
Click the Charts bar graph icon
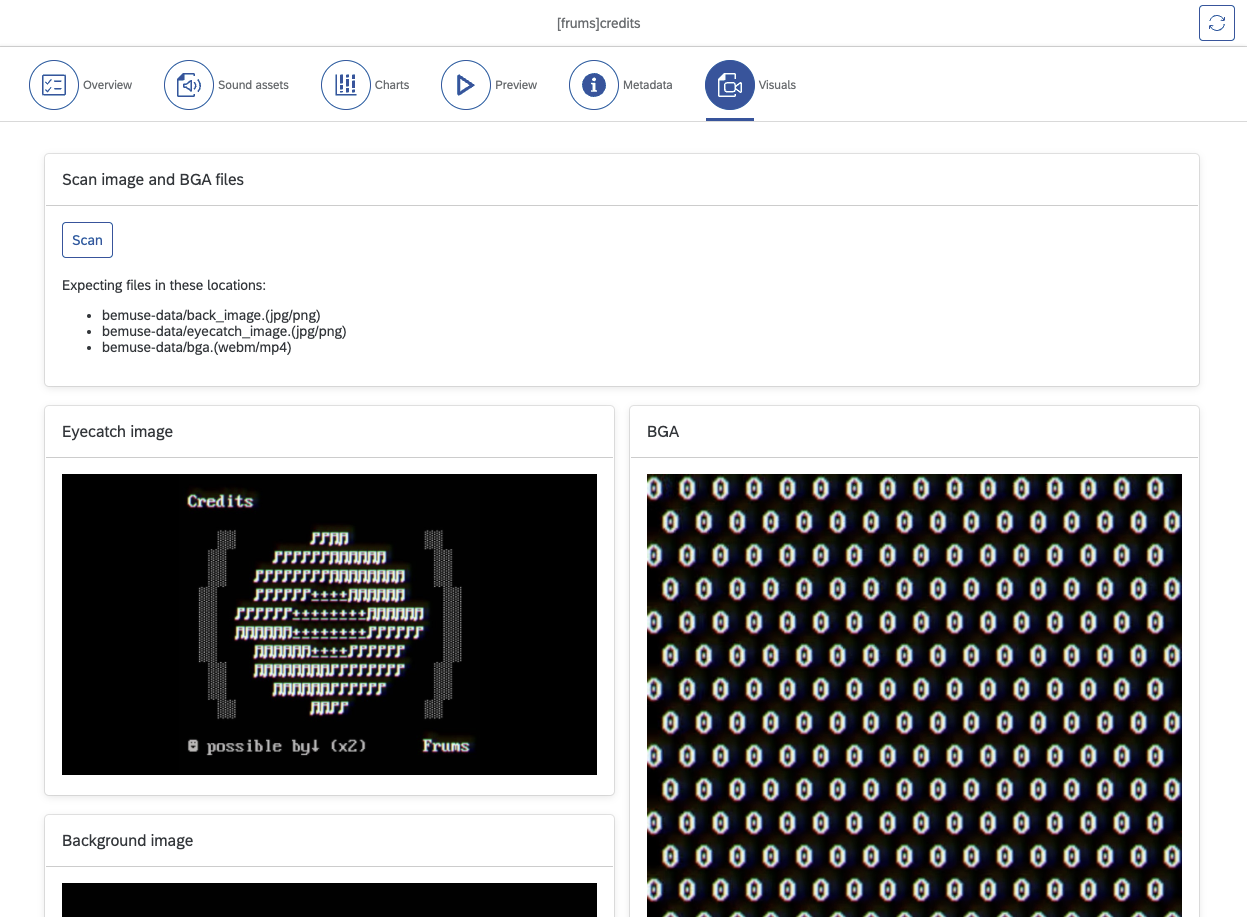346,84
